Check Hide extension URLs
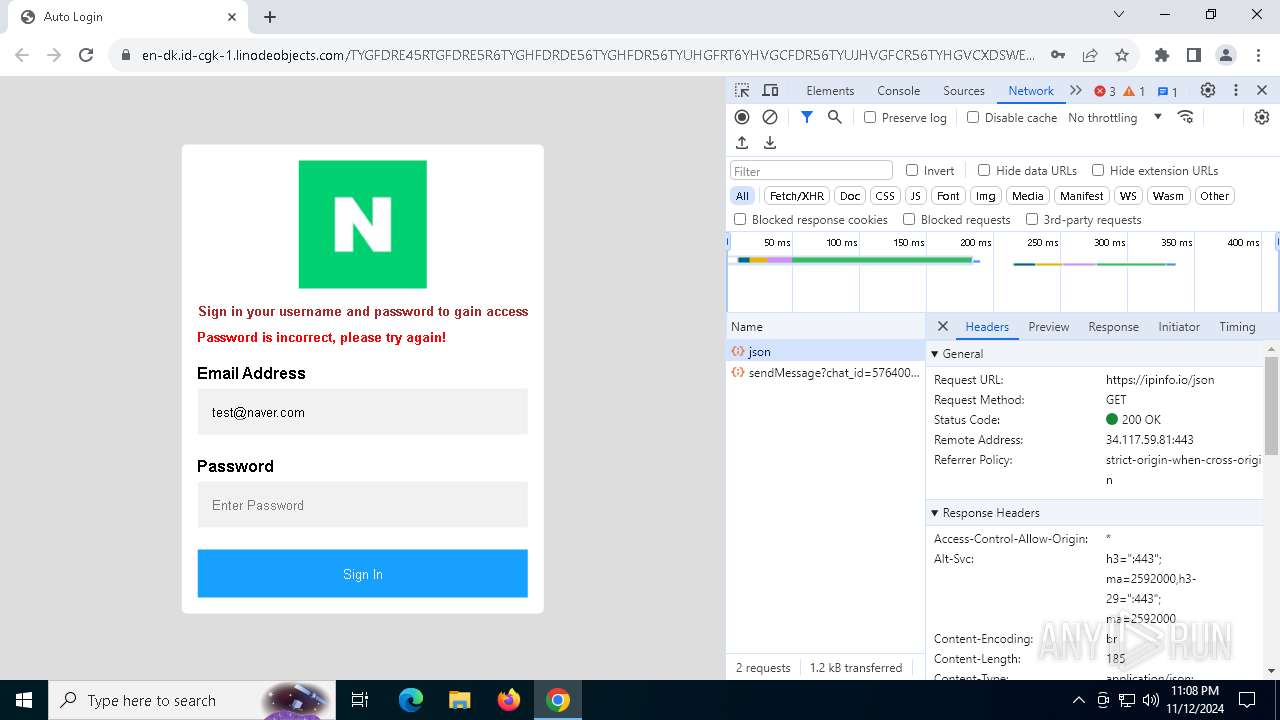The width and height of the screenshot is (1280, 720). [x=1098, y=170]
